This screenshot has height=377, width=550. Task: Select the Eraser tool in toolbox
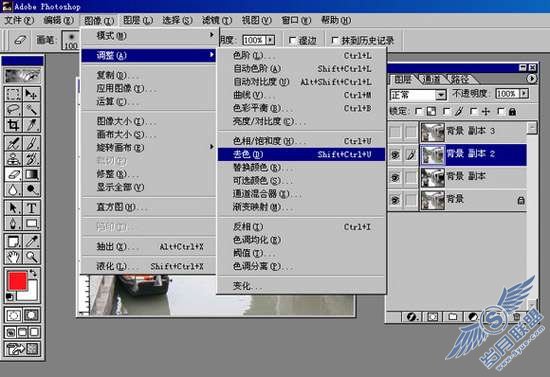coord(13,174)
